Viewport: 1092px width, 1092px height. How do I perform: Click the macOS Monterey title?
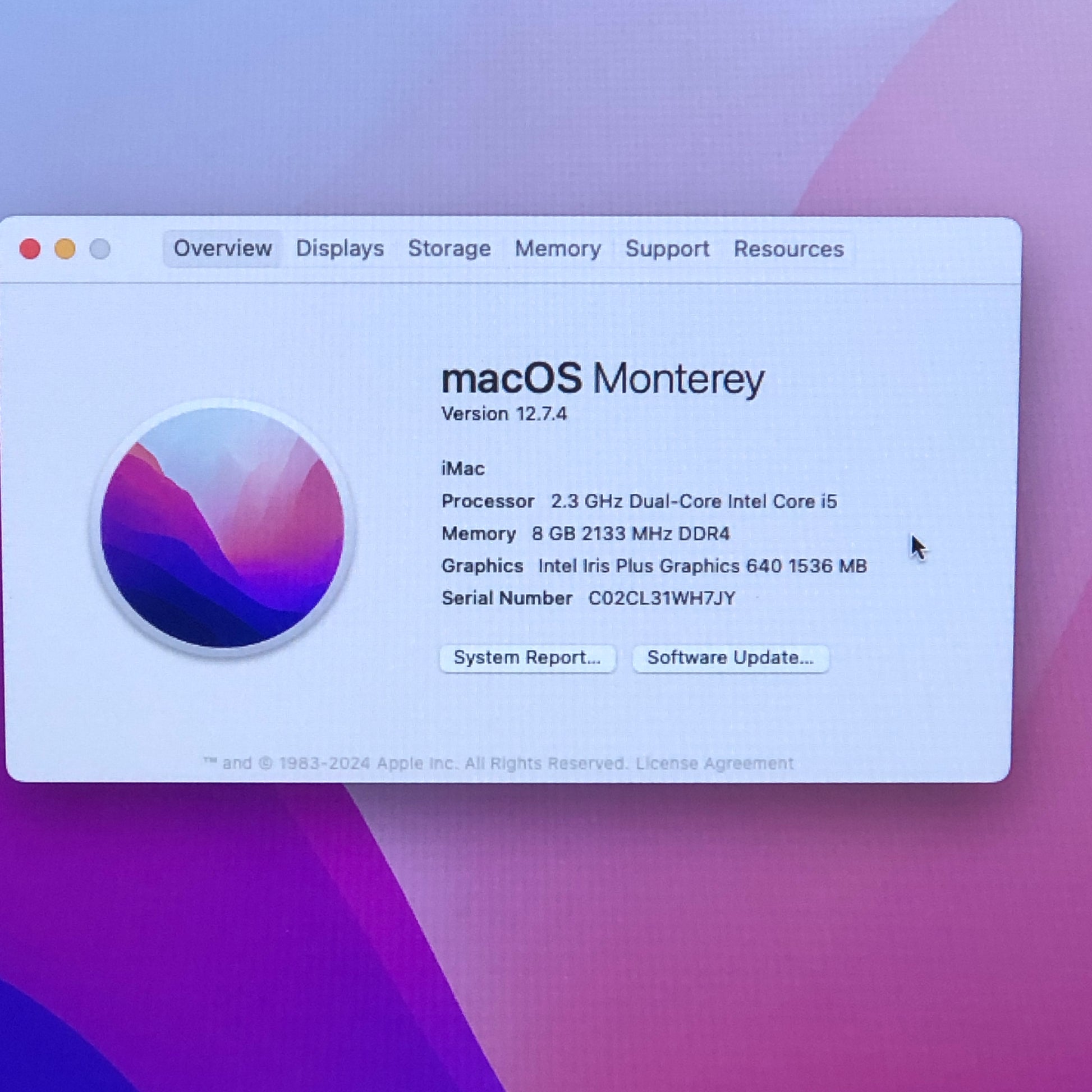tap(603, 379)
